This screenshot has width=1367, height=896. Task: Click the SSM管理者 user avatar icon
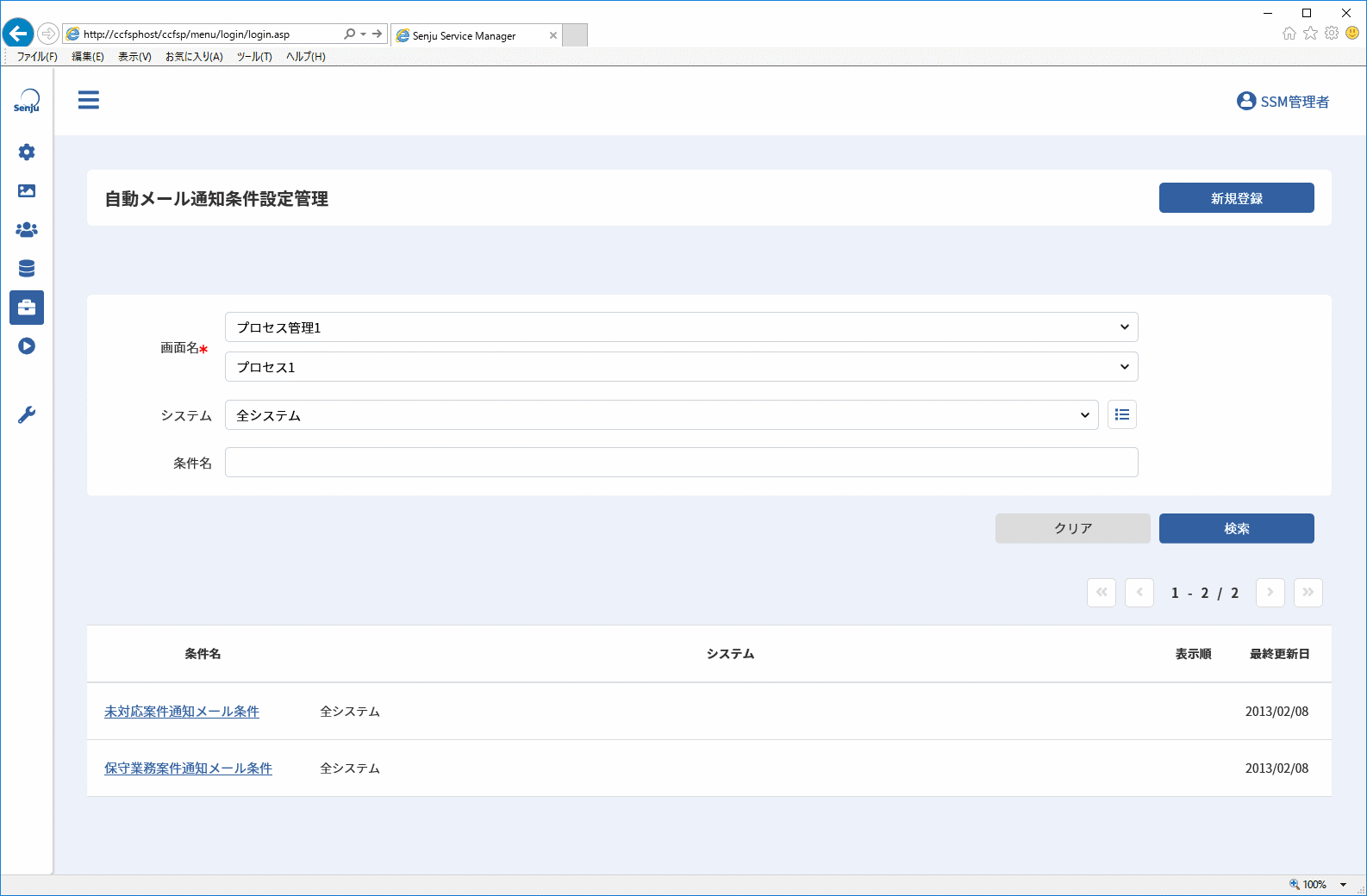click(1246, 101)
